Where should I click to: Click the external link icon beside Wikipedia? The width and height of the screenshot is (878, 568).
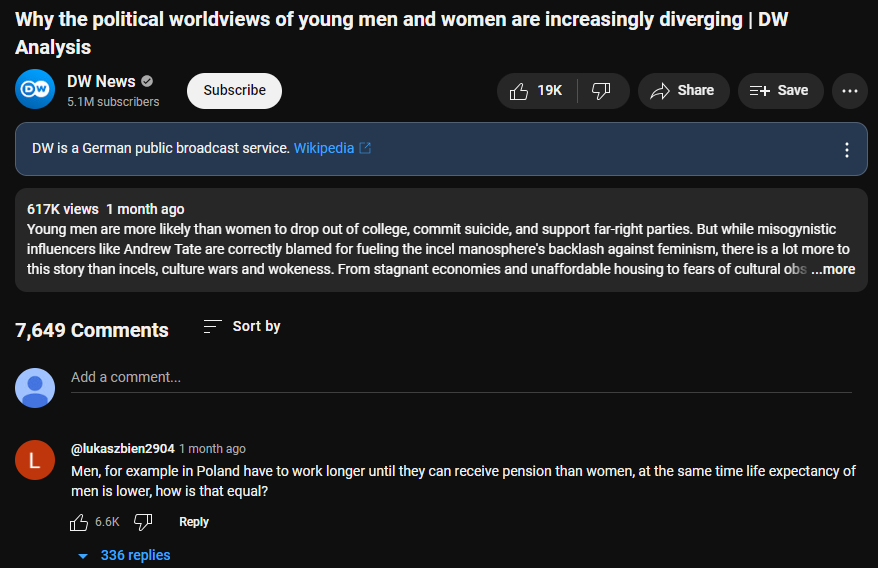[x=365, y=148]
